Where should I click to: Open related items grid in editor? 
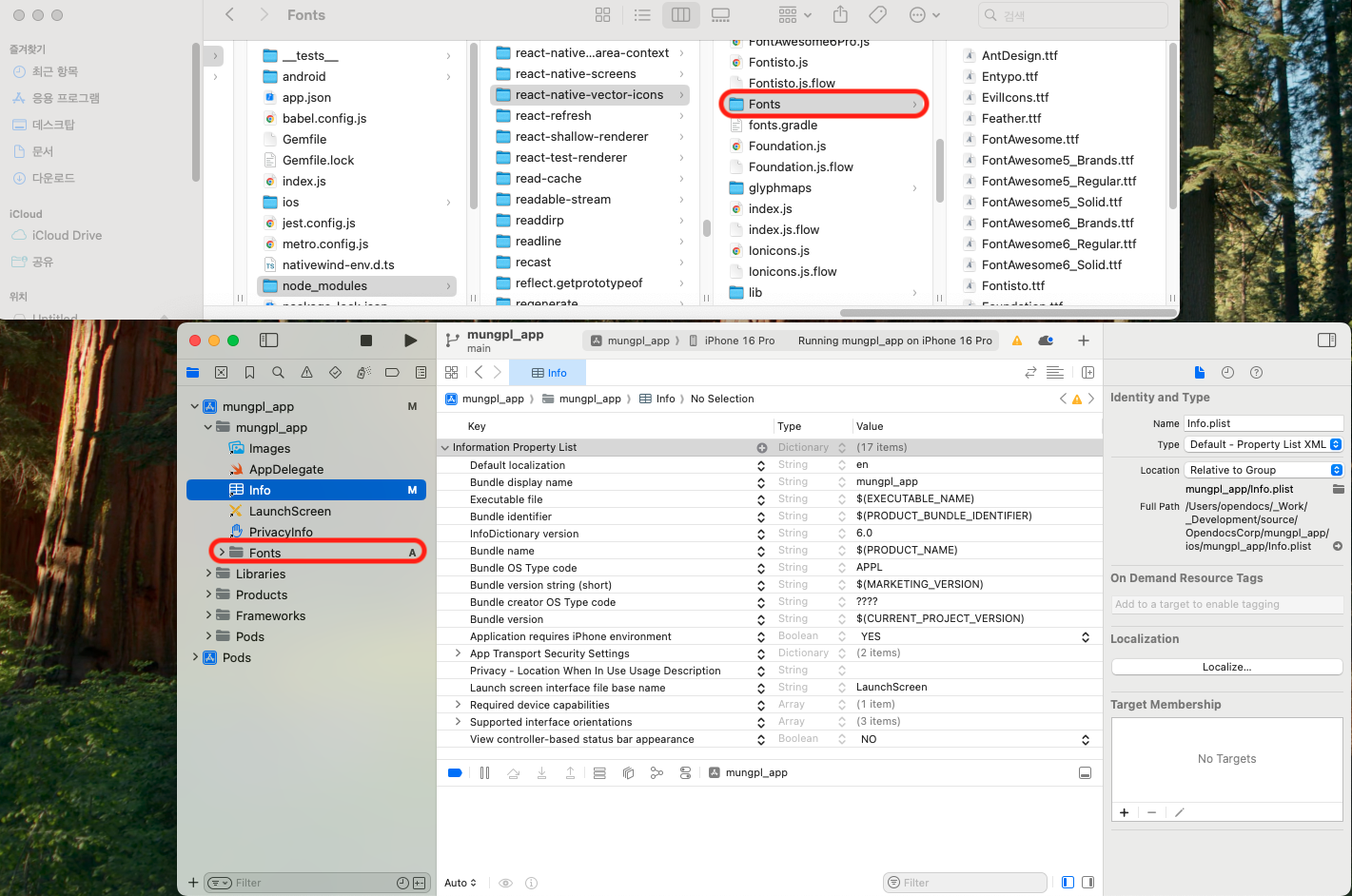(x=452, y=373)
